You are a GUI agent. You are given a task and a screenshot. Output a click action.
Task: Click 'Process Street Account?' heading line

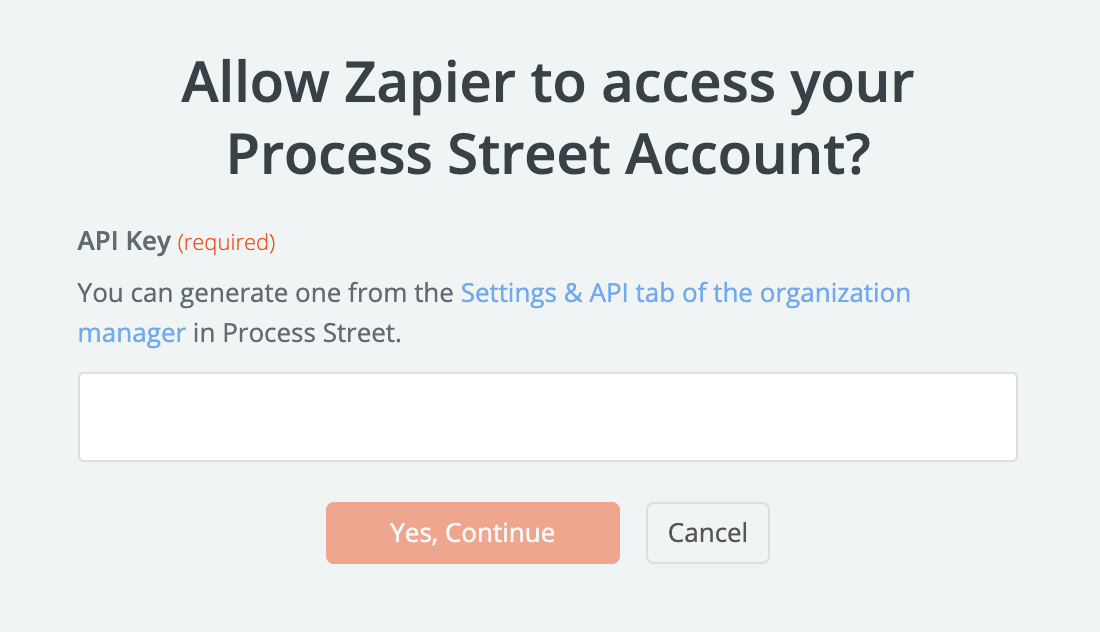pyautogui.click(x=547, y=155)
